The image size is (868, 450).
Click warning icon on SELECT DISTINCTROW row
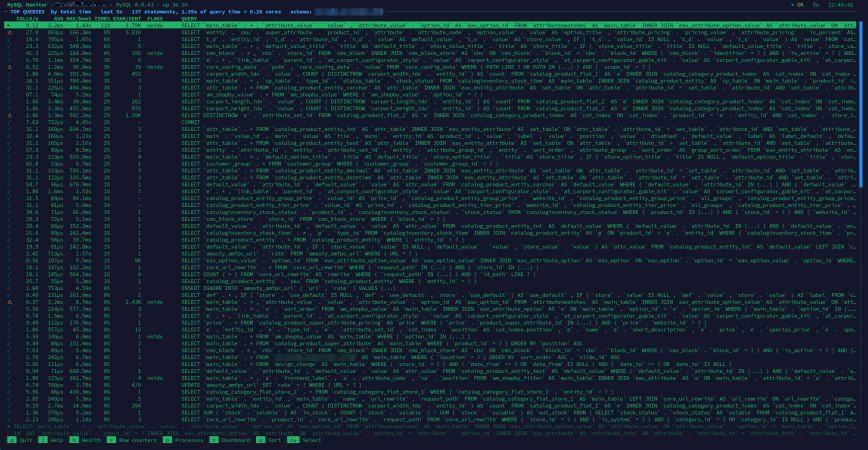tap(9, 116)
